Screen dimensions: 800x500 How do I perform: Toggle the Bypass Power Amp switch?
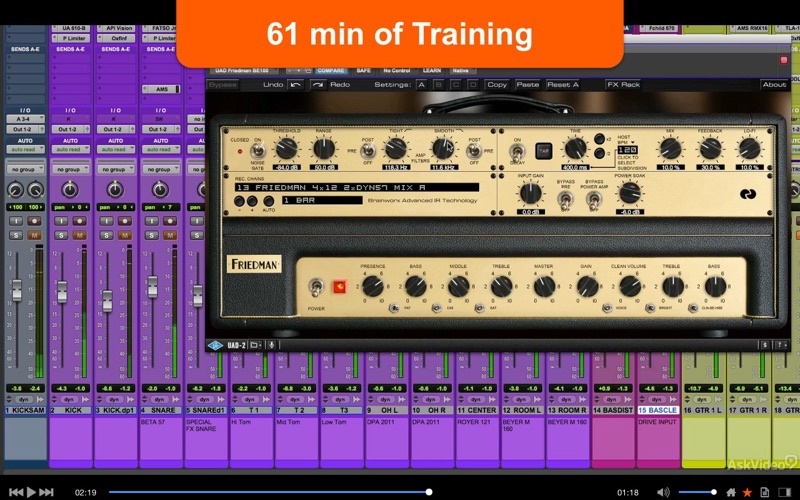594,201
